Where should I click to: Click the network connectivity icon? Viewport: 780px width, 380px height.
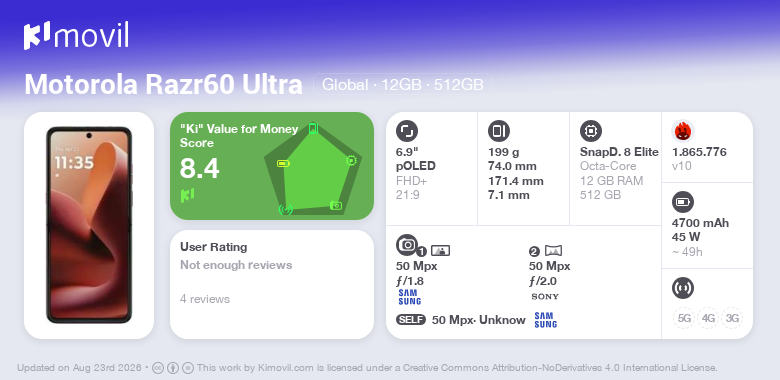point(683,288)
